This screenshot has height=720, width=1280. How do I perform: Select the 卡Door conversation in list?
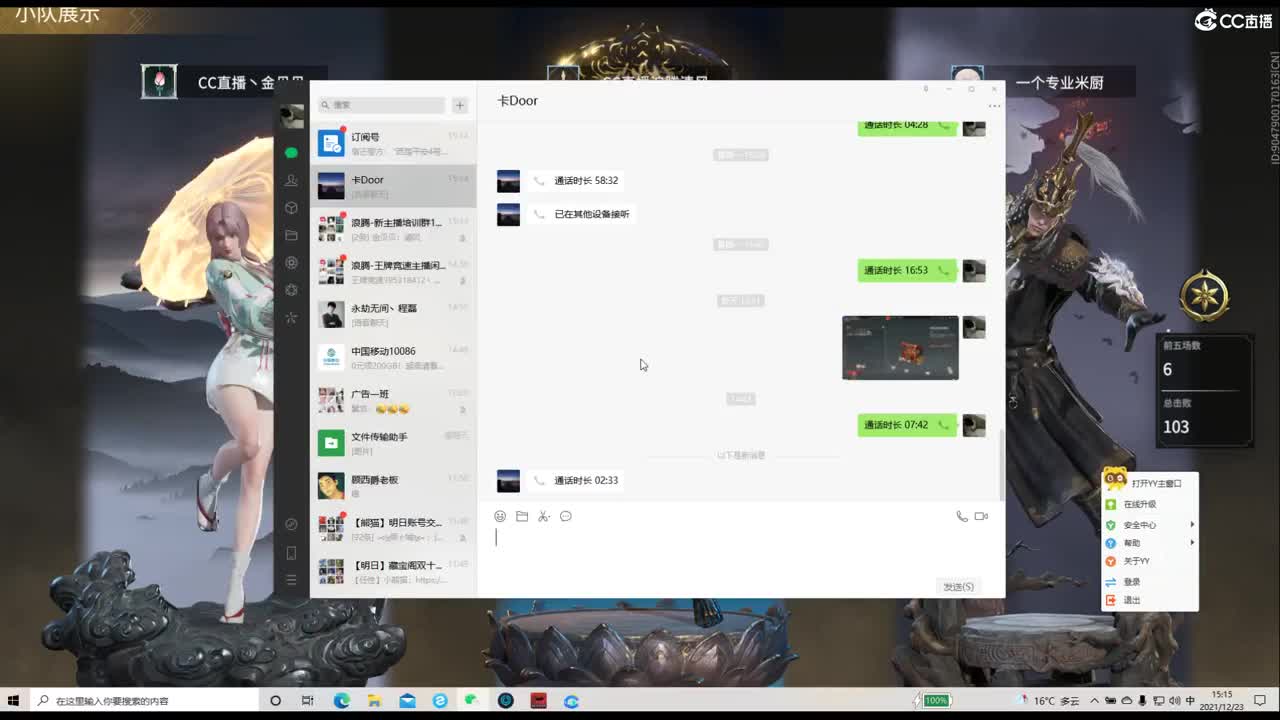[393, 186]
